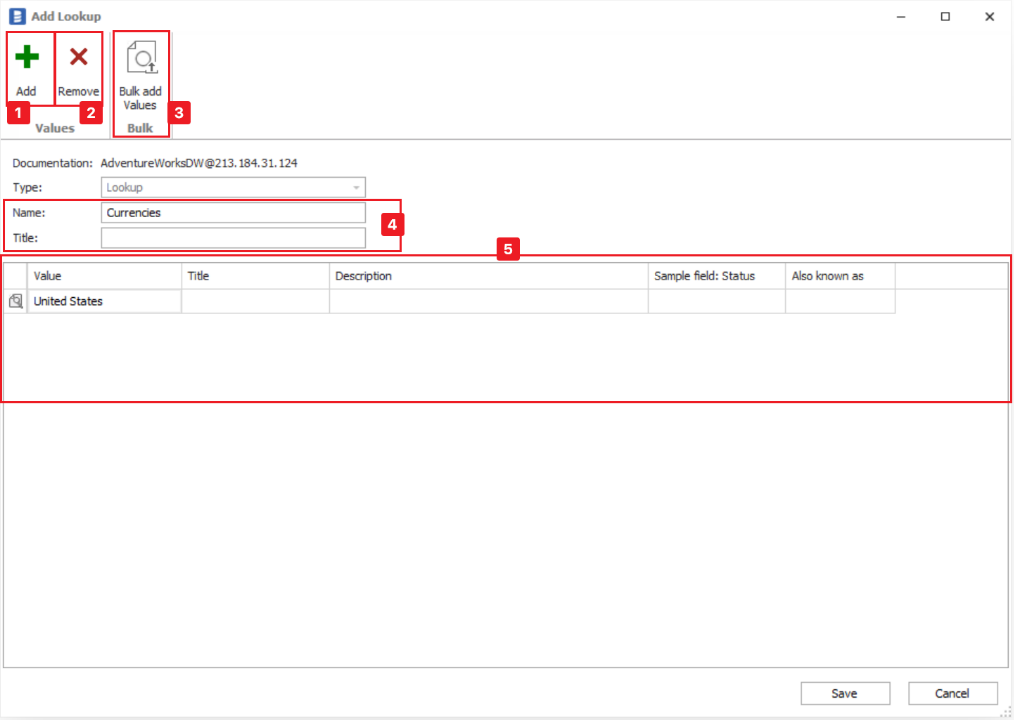Click the Title column header in grid
The image size is (1014, 720).
click(x=255, y=276)
